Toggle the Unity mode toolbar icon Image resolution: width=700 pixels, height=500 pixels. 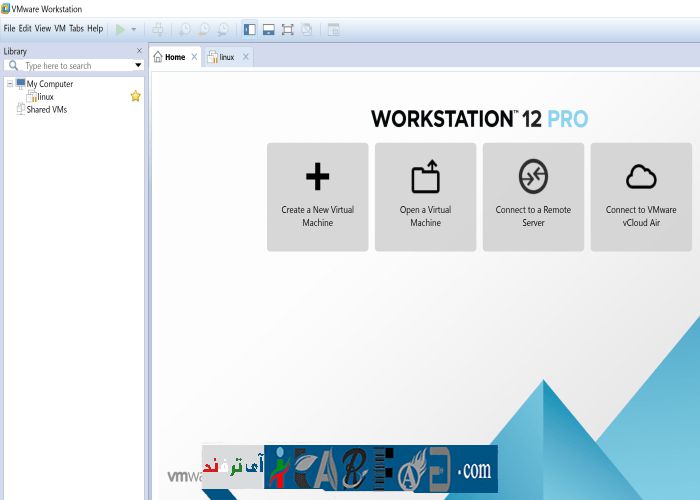306,29
